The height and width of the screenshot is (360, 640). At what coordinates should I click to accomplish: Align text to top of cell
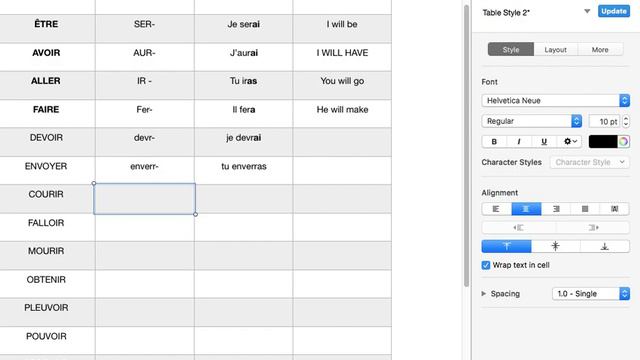(507, 246)
